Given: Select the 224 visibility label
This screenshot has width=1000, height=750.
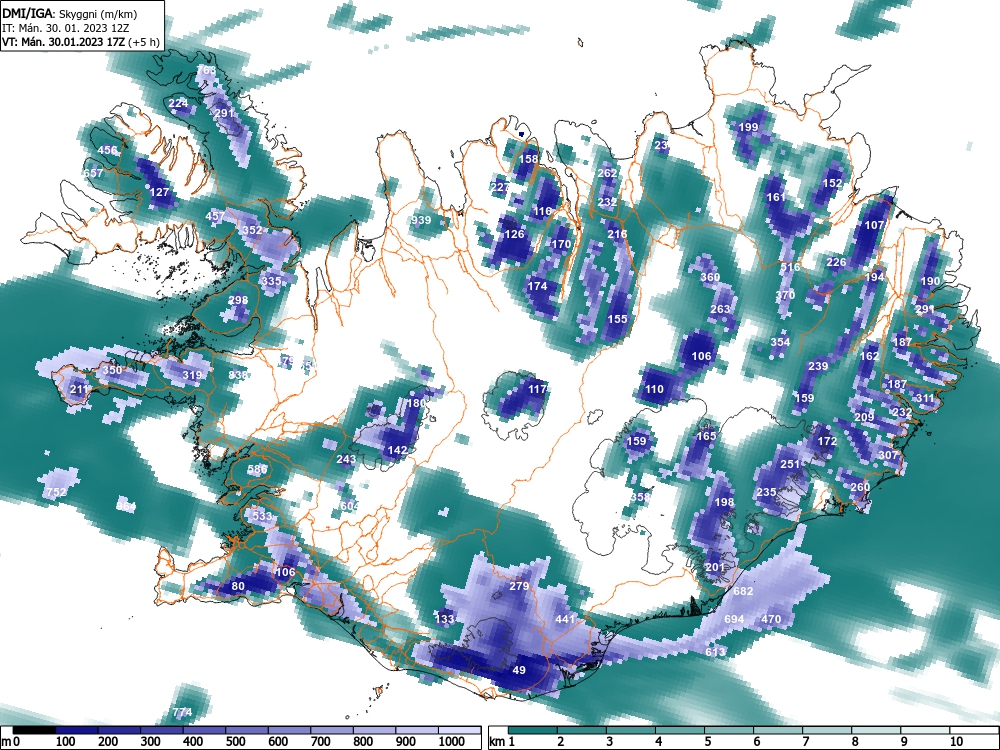Looking at the screenshot, I should pyautogui.click(x=179, y=103).
